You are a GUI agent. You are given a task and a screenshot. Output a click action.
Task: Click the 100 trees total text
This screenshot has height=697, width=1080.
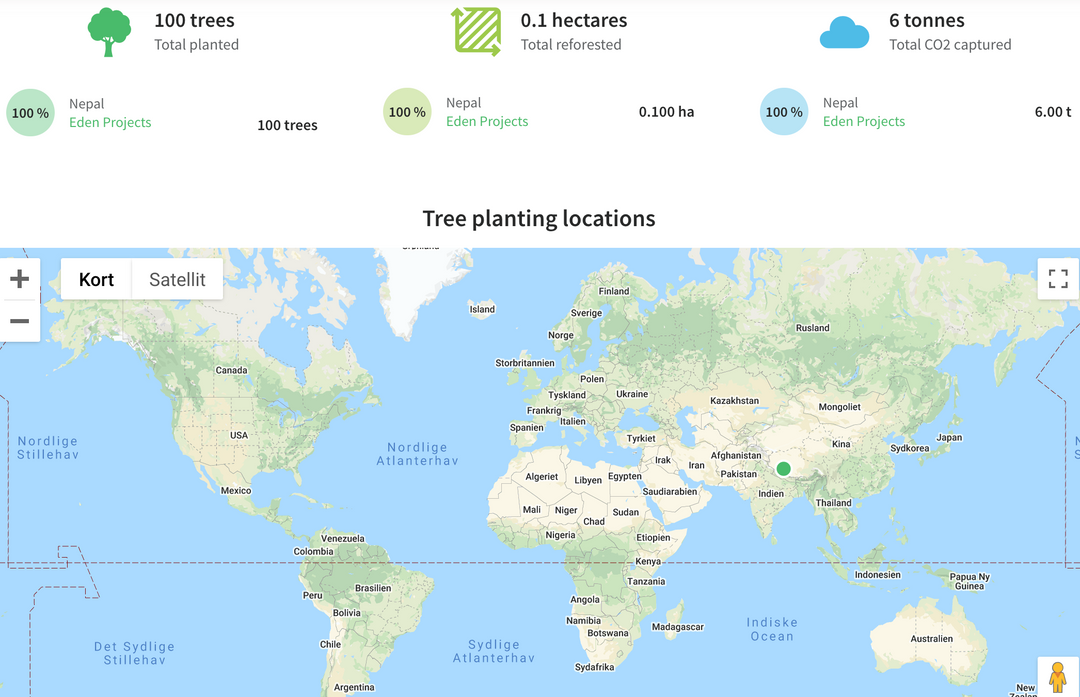(x=287, y=125)
